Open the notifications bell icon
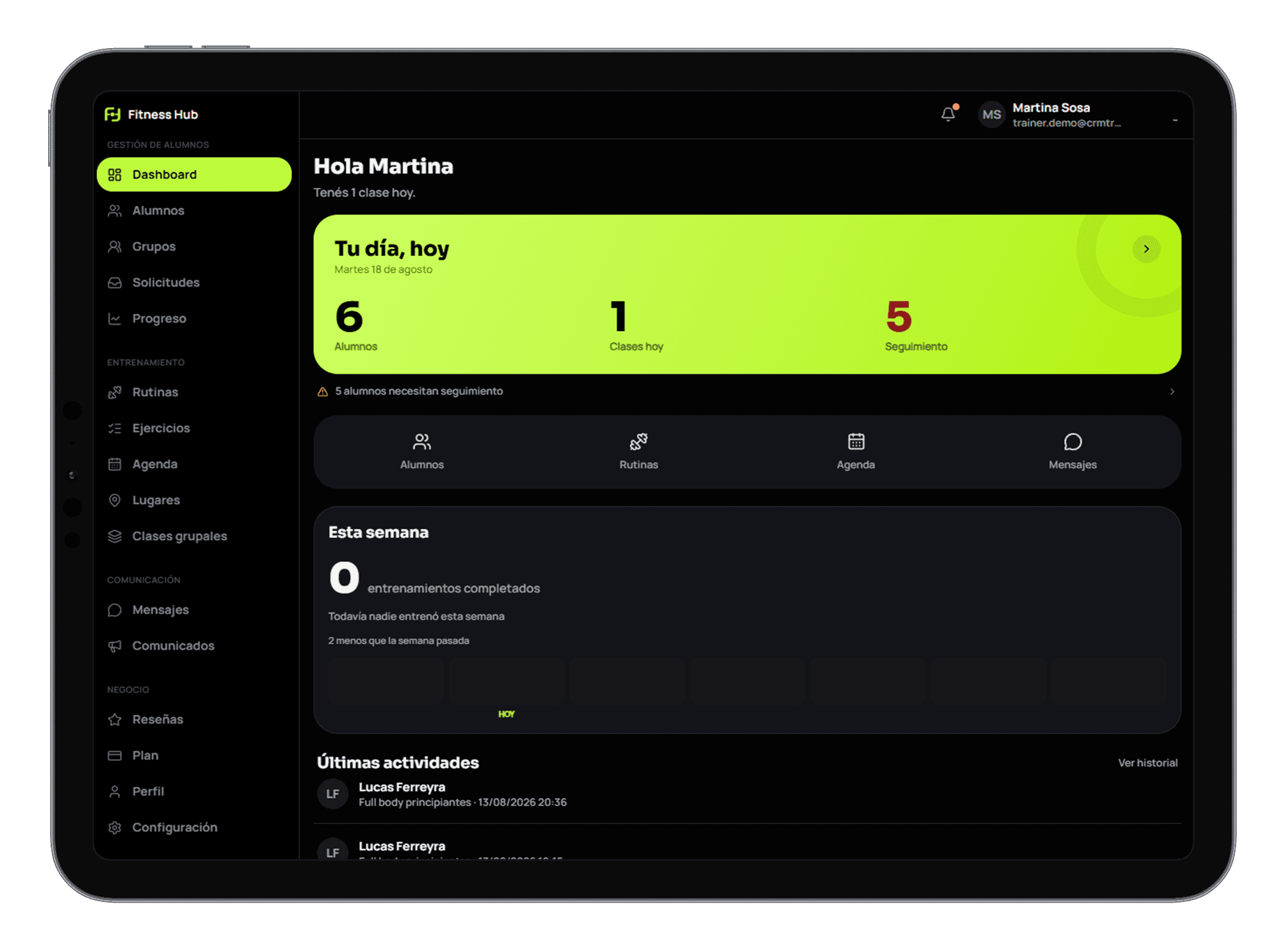 click(948, 114)
